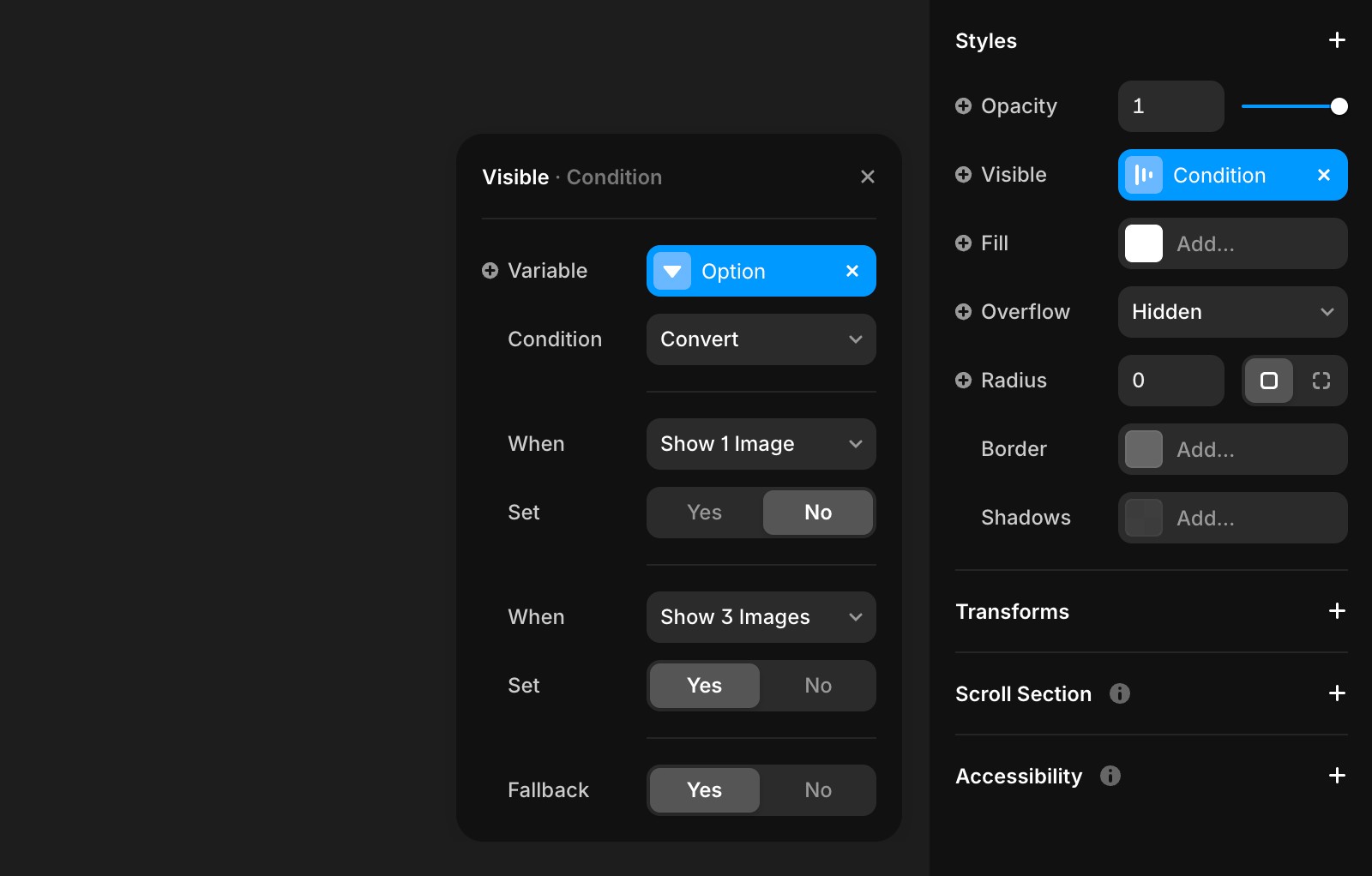Click the condition bars icon in Visible field
The width and height of the screenshot is (1372, 876).
coord(1143,175)
